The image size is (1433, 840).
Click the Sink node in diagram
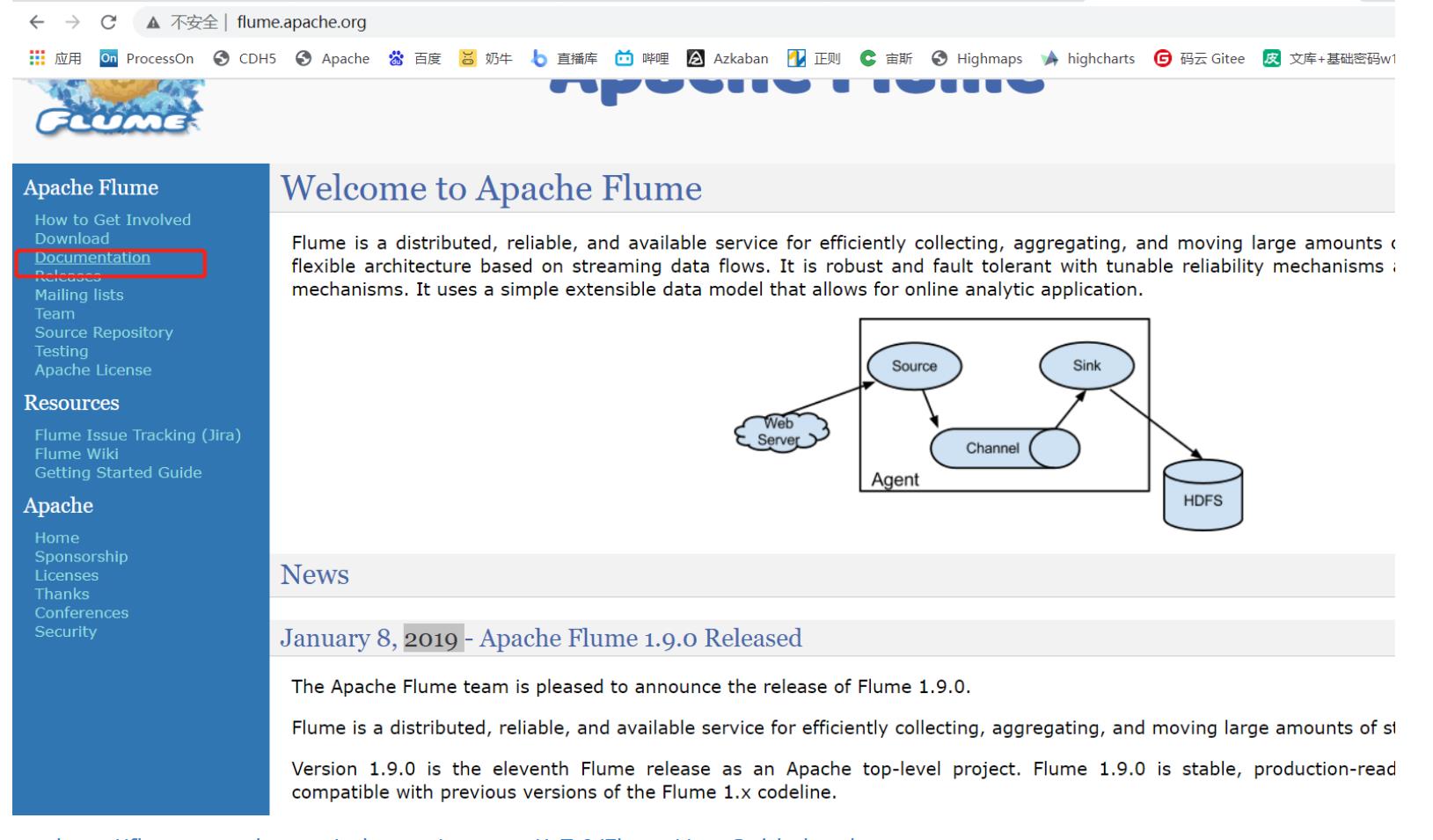[x=1086, y=365]
